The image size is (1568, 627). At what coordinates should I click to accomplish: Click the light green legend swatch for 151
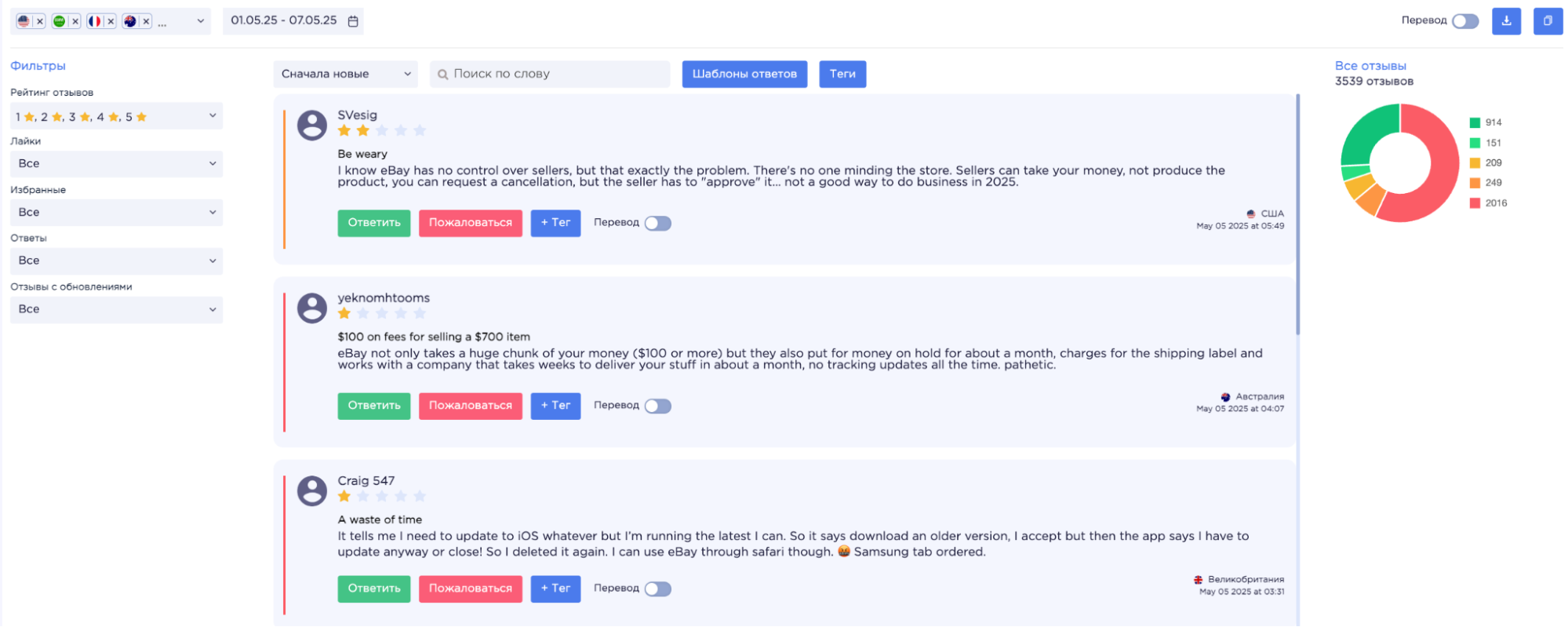(x=1475, y=144)
